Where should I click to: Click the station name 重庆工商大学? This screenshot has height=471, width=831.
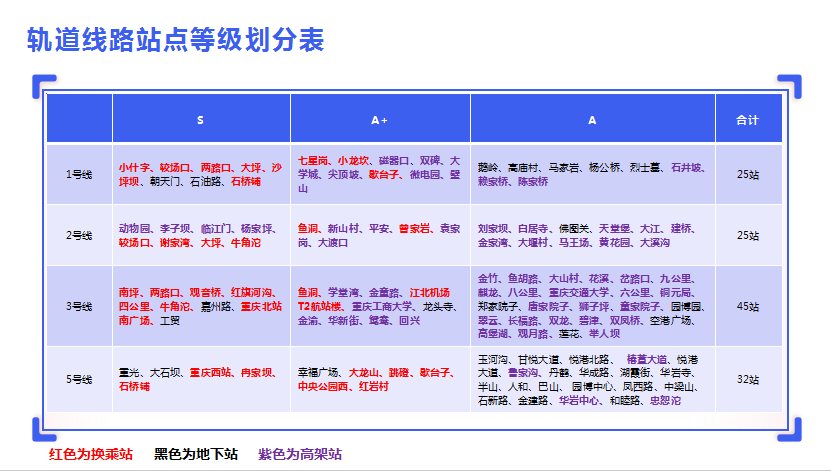tap(382, 306)
